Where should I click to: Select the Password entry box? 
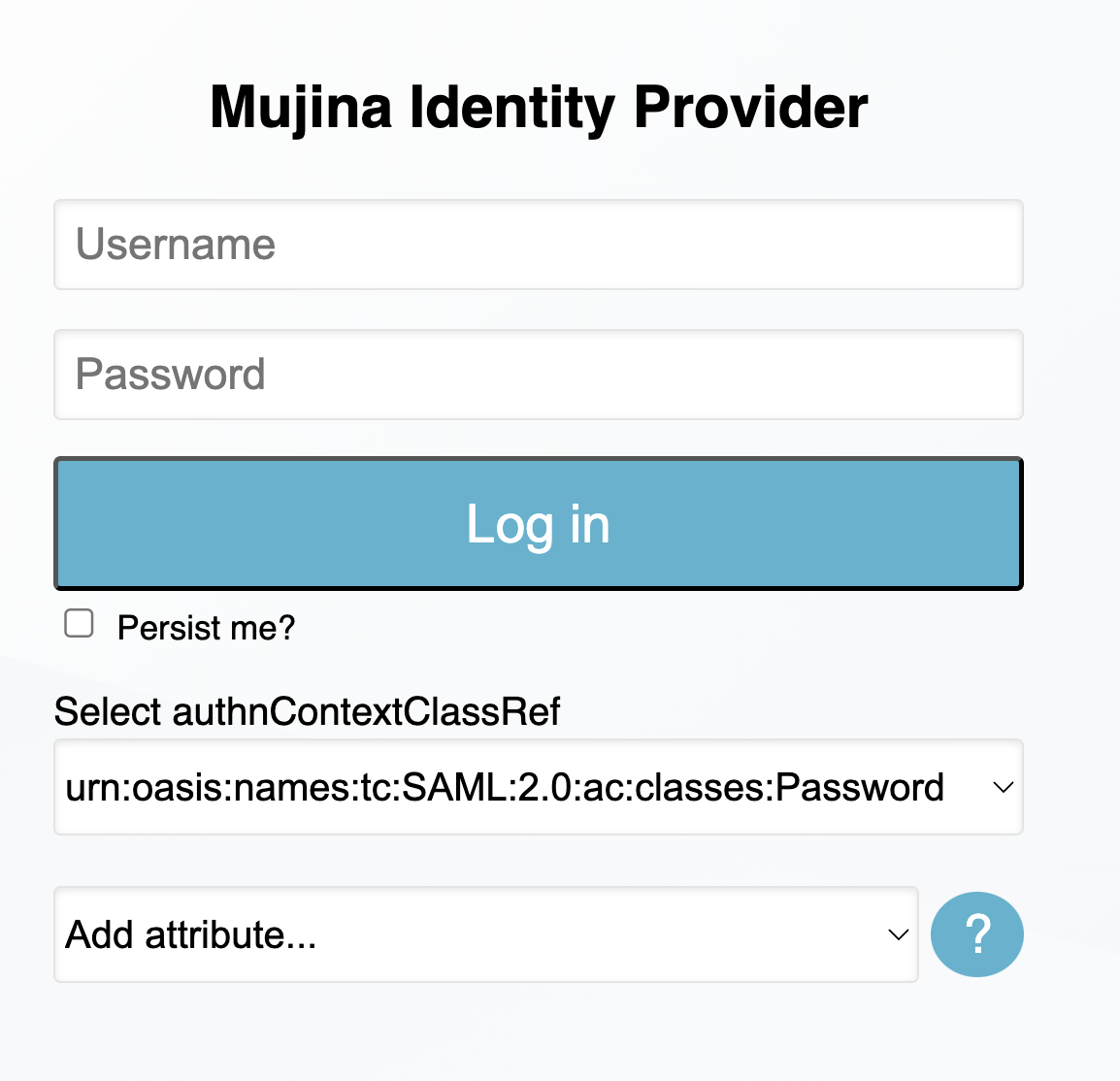tap(538, 375)
